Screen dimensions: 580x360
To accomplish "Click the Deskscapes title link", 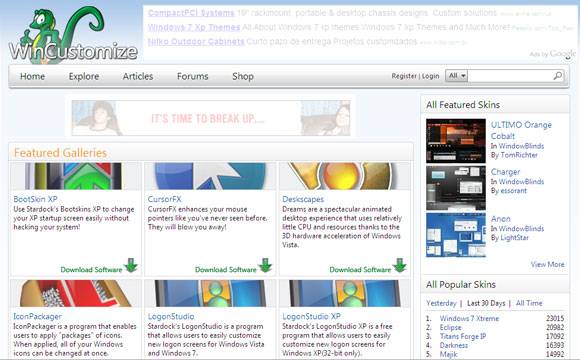I will pos(303,199).
